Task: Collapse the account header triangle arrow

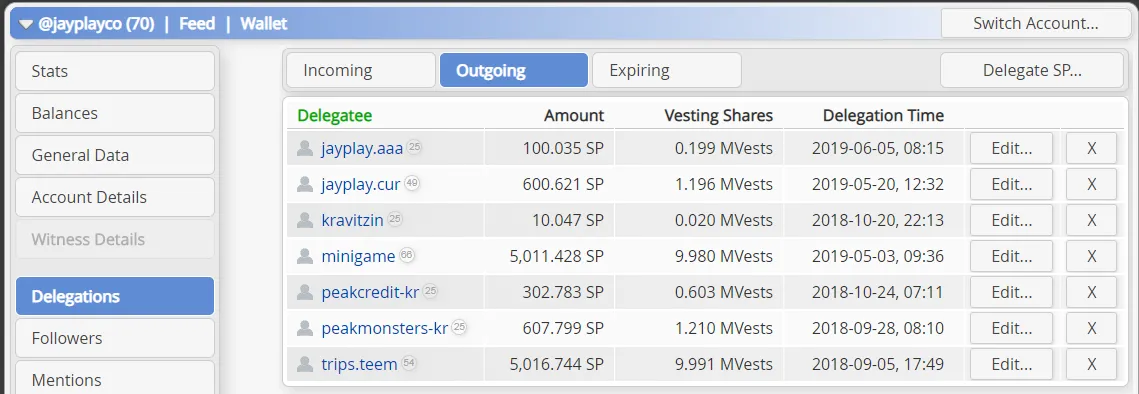Action: coord(26,24)
